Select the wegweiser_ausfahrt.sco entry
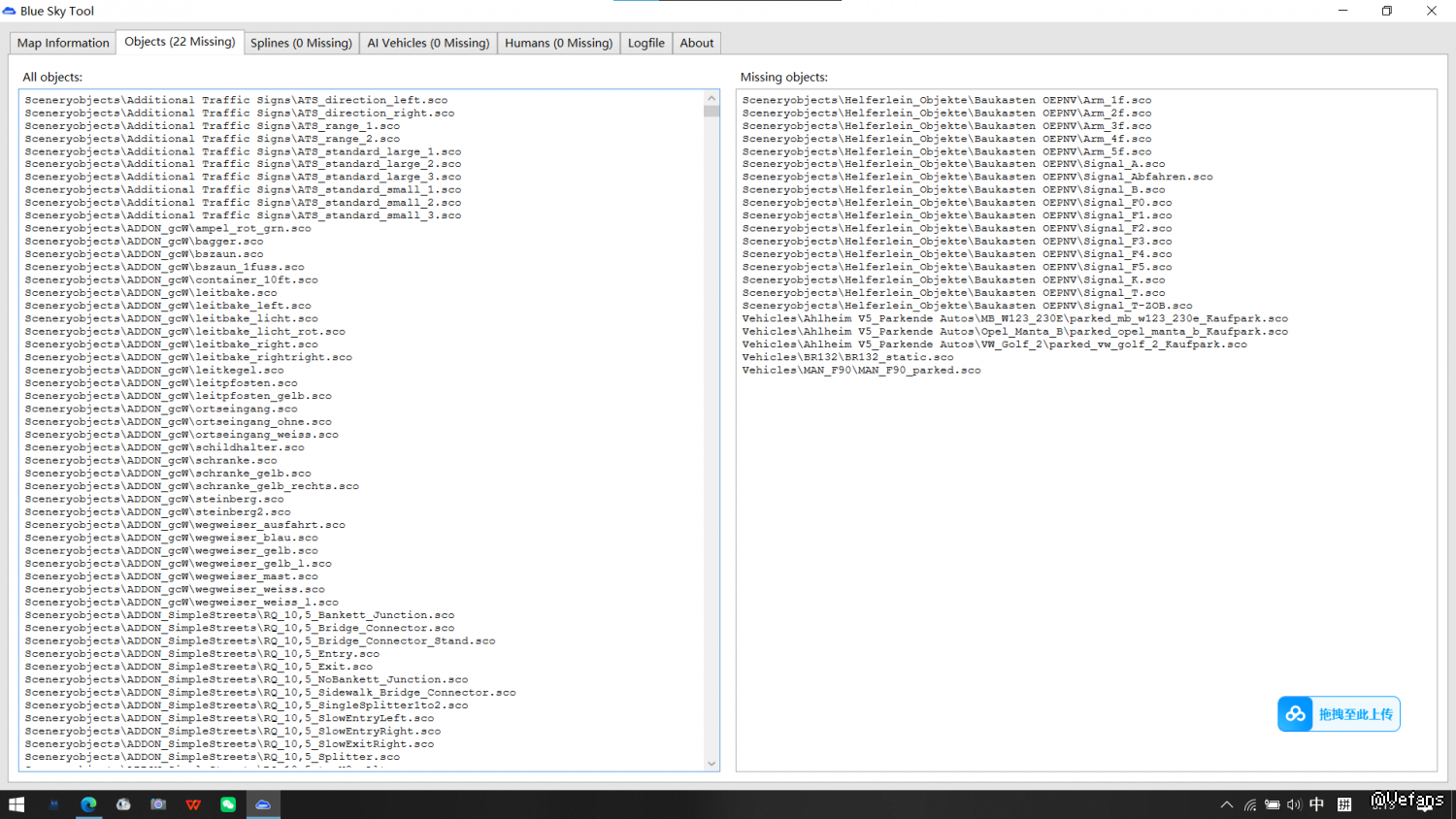 (185, 525)
